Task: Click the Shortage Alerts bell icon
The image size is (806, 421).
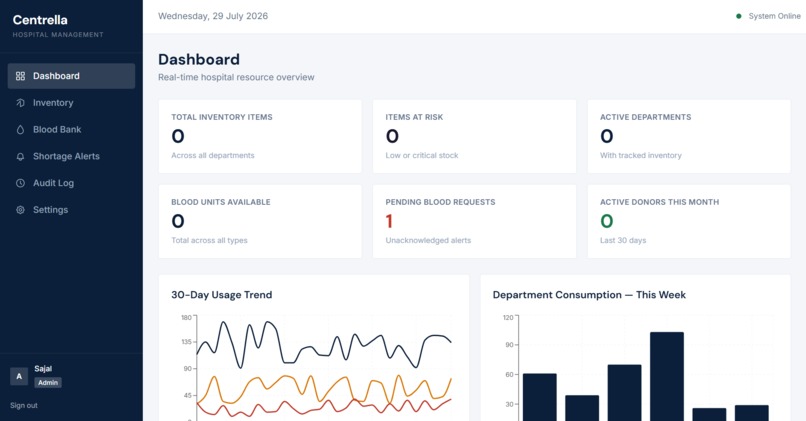Action: tap(20, 156)
